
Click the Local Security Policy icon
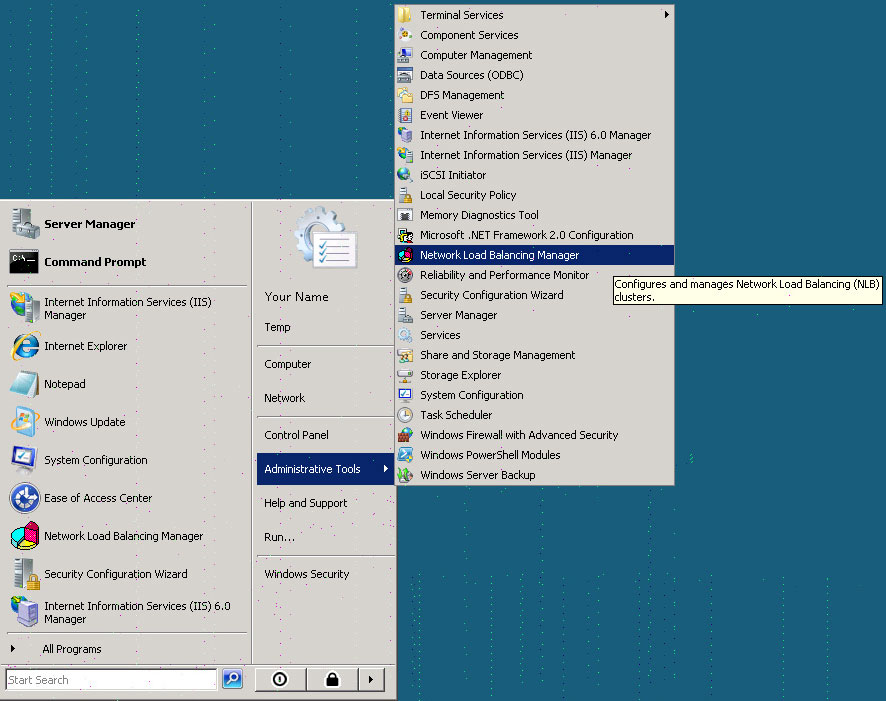pyautogui.click(x=405, y=195)
